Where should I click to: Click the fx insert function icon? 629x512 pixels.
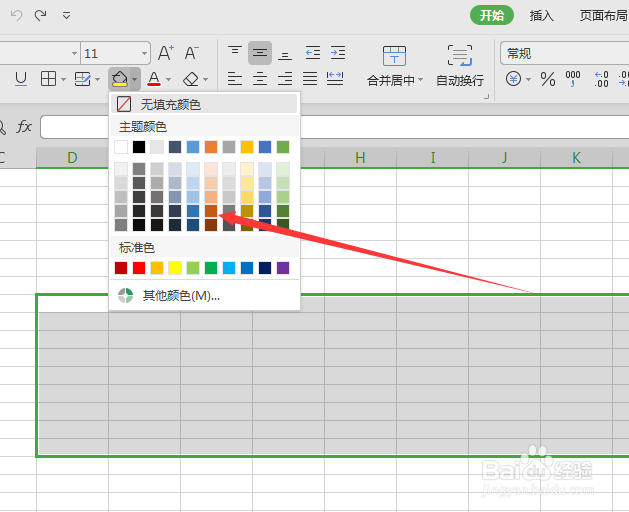[x=24, y=127]
